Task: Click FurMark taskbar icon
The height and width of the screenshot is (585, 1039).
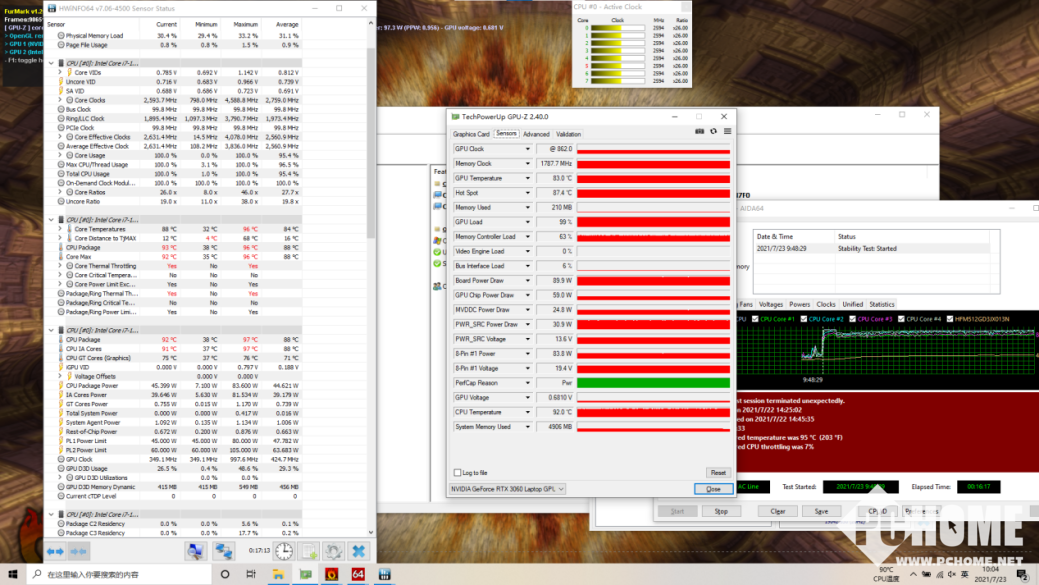Action: point(332,574)
